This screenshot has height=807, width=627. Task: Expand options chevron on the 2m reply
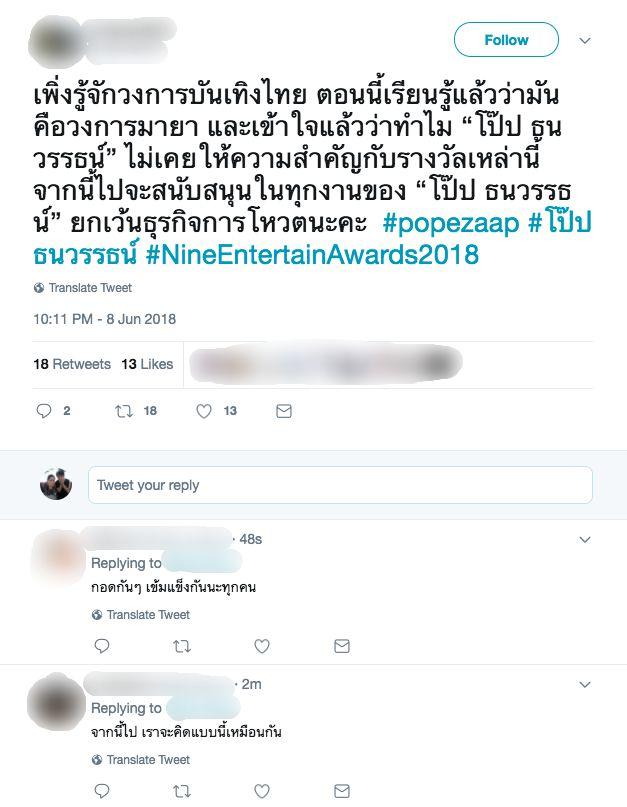point(585,685)
